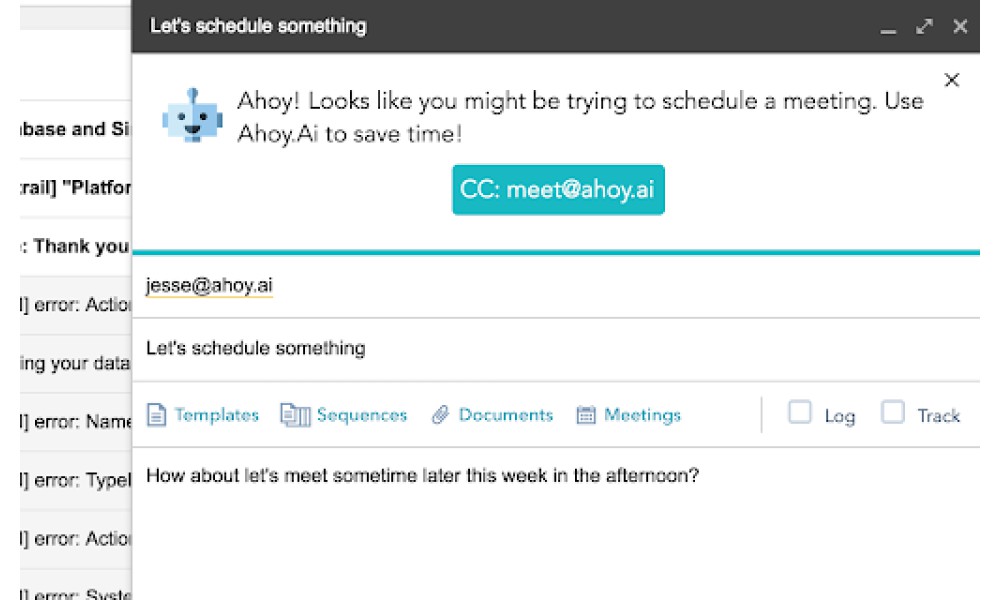Minimize the compose window
Viewport: 1000px width, 600px height.
click(888, 29)
